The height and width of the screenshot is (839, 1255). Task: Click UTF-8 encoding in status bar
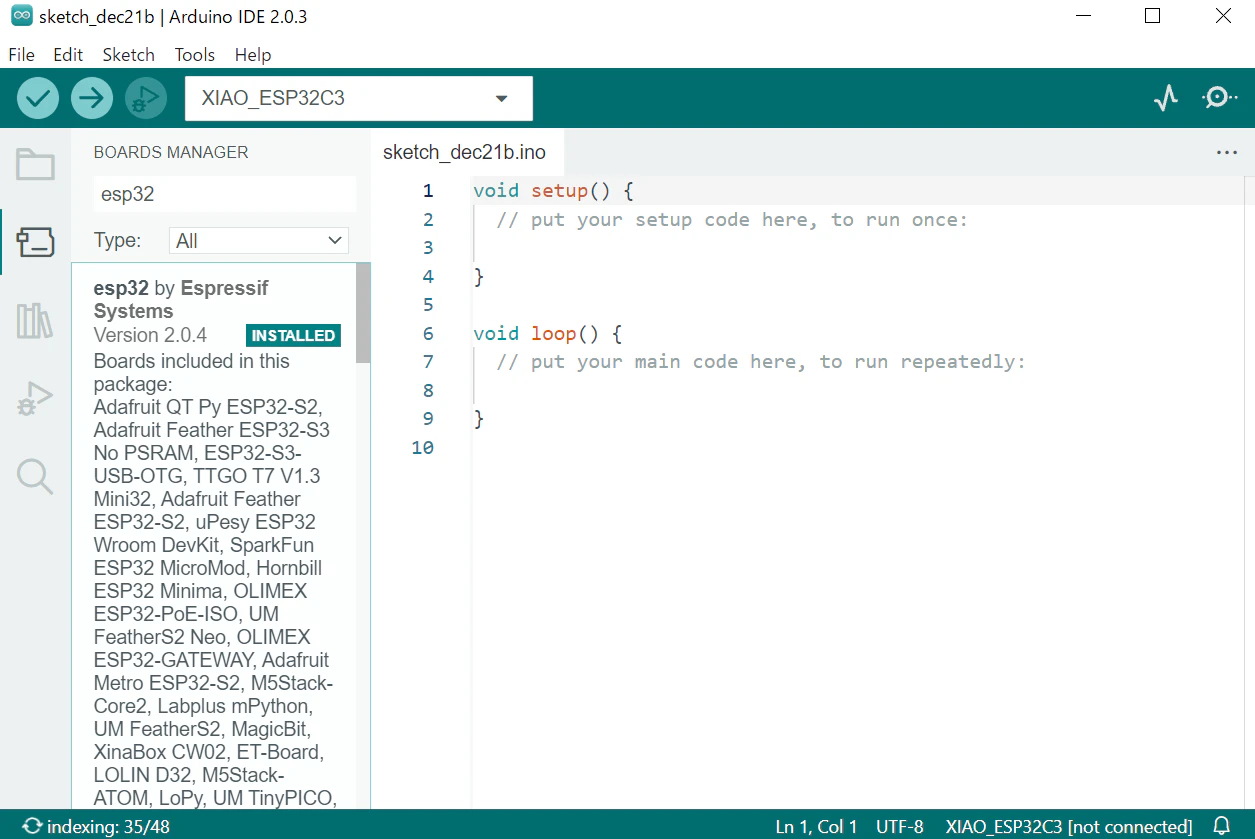tap(900, 827)
